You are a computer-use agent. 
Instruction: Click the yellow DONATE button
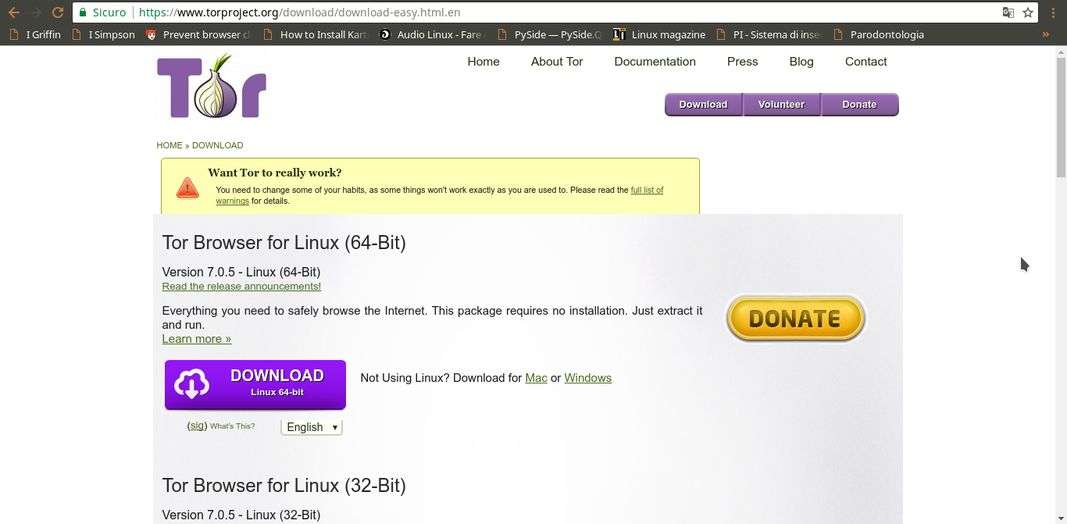795,318
